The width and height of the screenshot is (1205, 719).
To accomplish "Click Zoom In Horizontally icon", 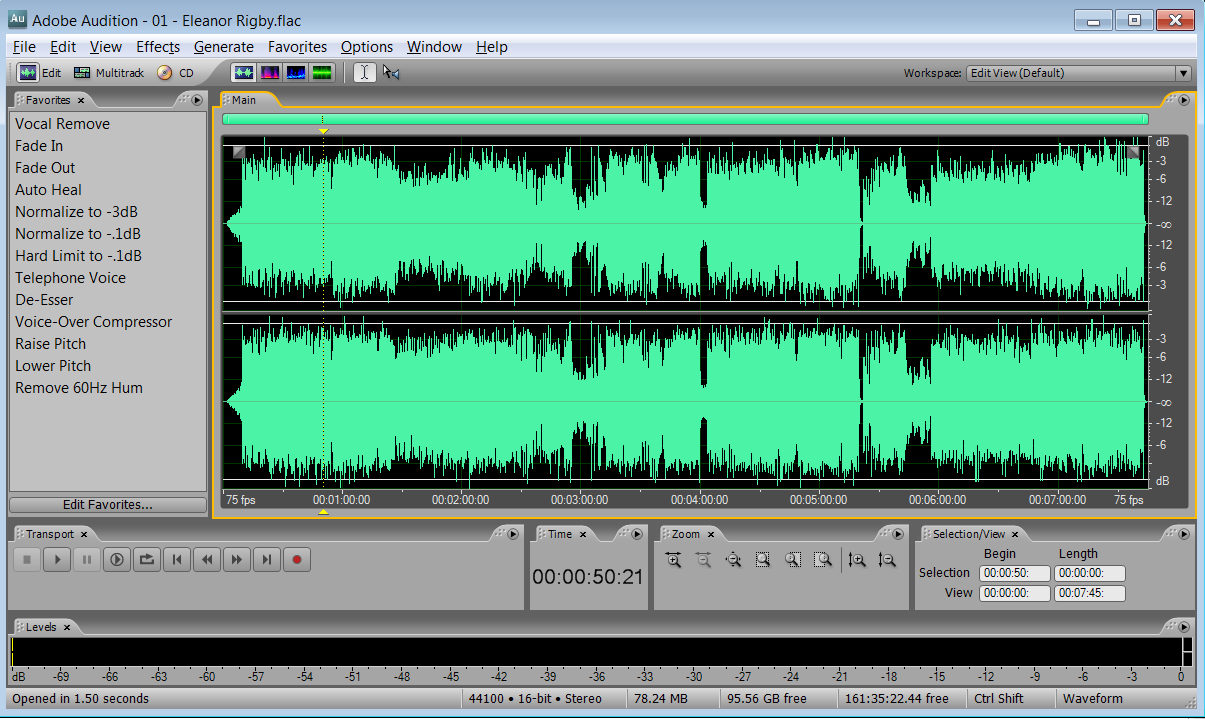I will (673, 560).
